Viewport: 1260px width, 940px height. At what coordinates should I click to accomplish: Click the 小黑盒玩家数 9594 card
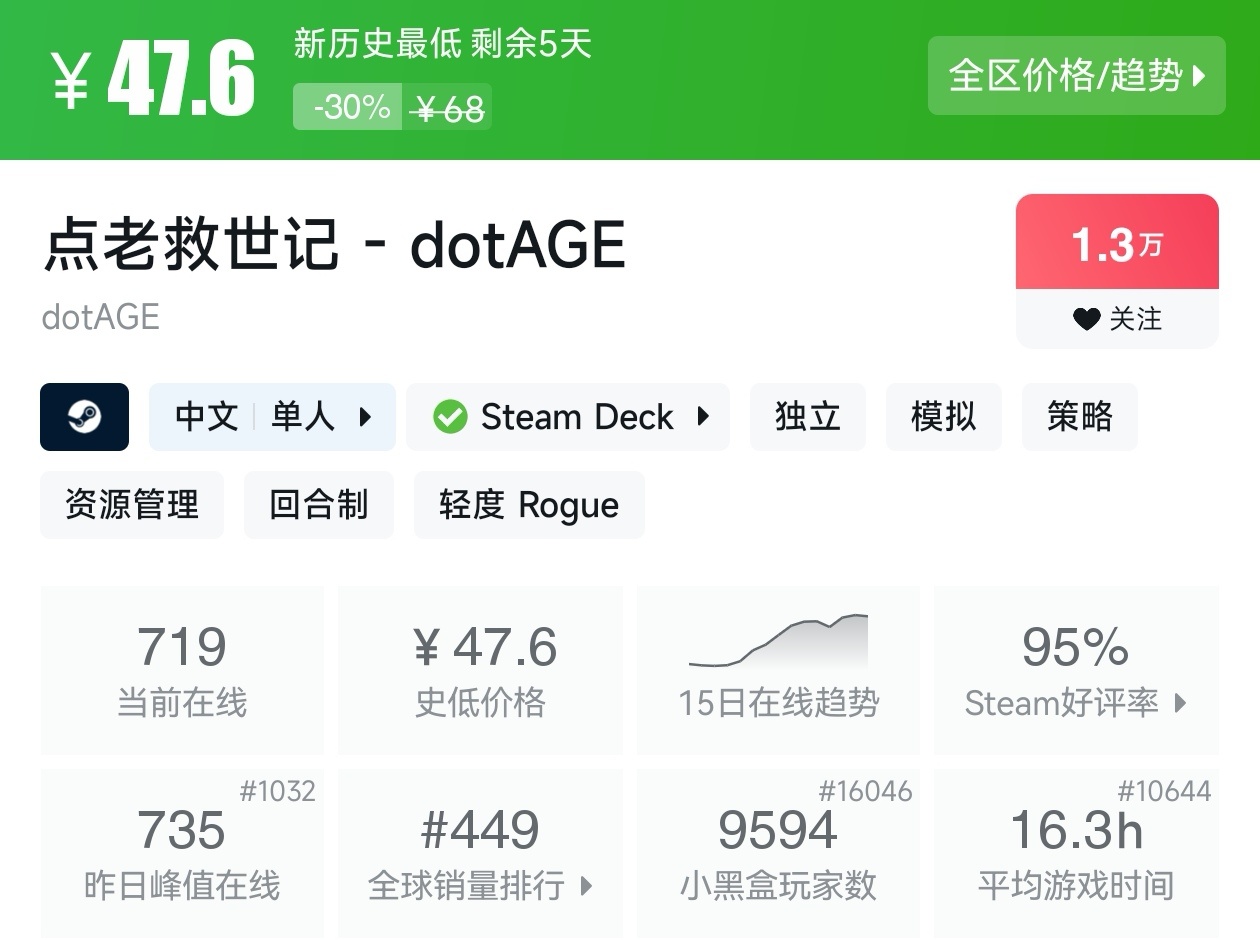click(778, 853)
